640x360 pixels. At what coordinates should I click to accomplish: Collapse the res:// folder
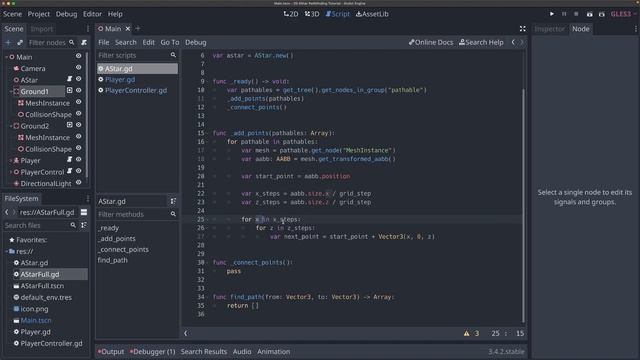6,251
